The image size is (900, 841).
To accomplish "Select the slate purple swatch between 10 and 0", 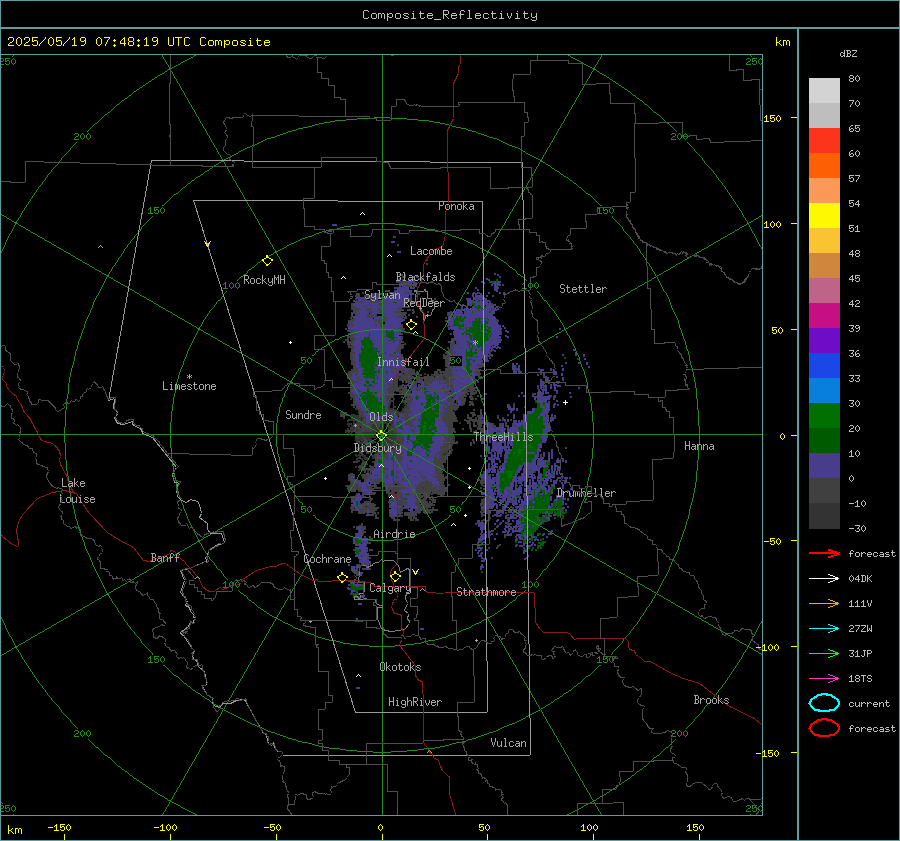I will (x=824, y=466).
